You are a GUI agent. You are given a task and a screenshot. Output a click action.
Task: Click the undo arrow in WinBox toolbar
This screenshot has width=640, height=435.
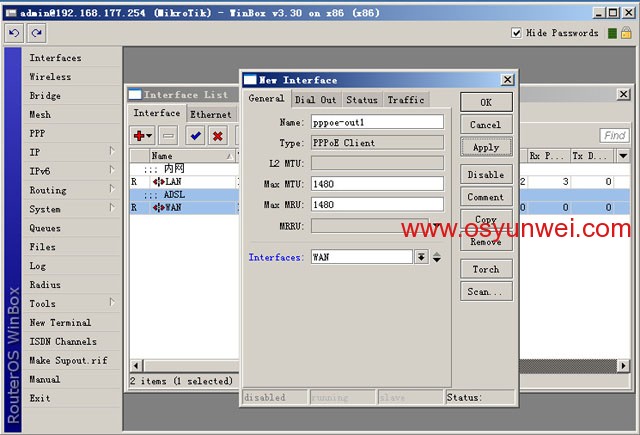pos(13,34)
